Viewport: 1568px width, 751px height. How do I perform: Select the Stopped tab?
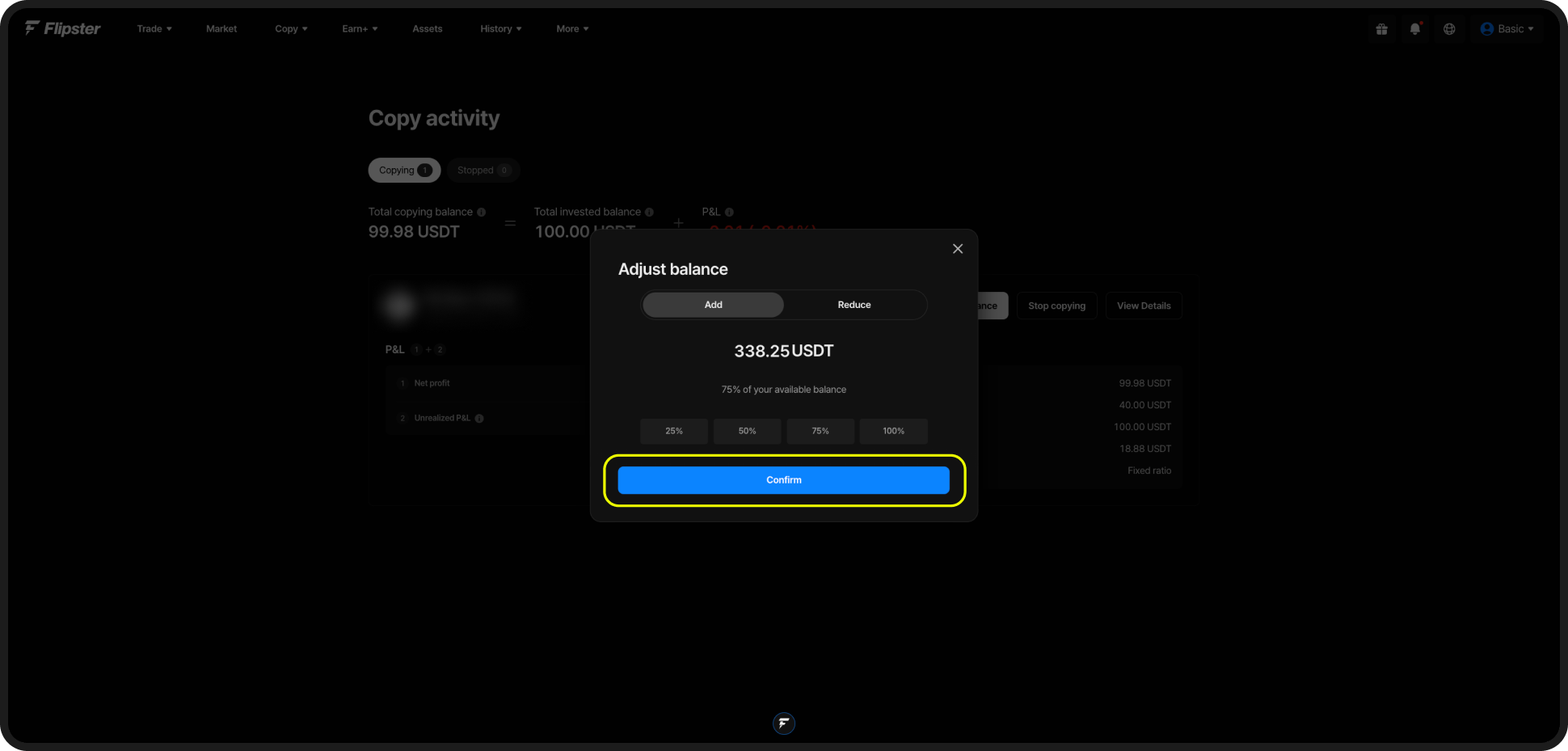[x=483, y=170]
